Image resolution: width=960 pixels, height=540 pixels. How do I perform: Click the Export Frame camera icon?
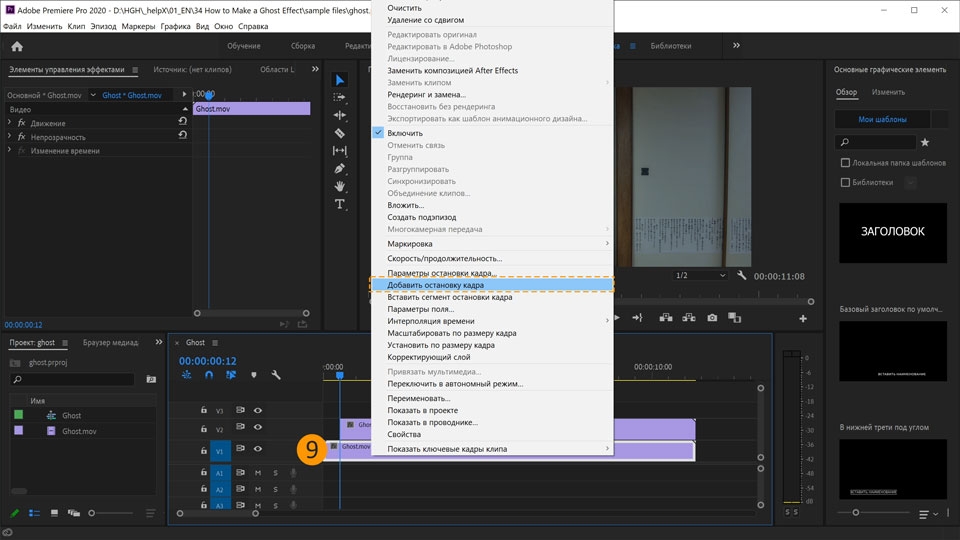pos(712,318)
